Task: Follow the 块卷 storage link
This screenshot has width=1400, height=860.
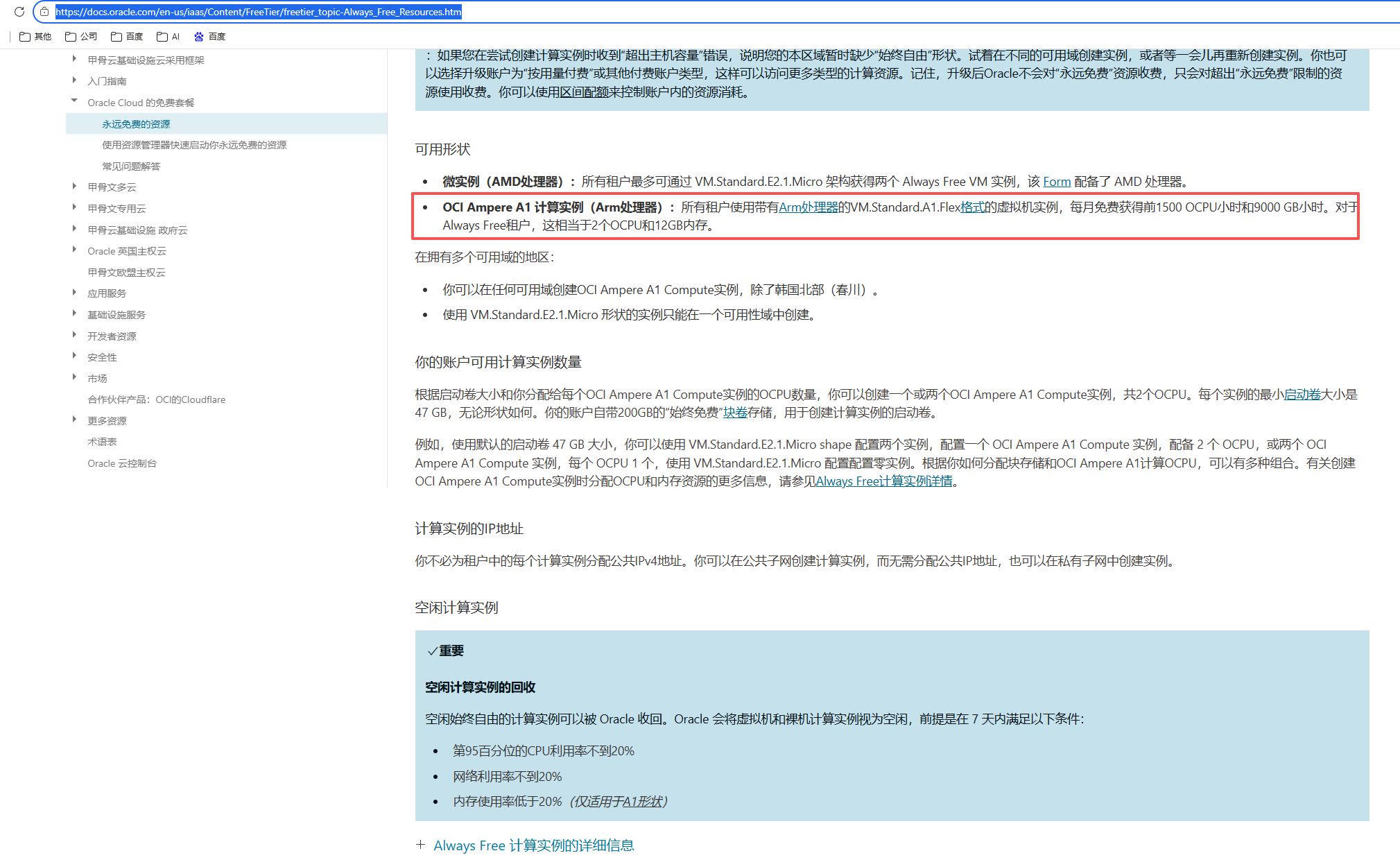Action: (x=735, y=413)
